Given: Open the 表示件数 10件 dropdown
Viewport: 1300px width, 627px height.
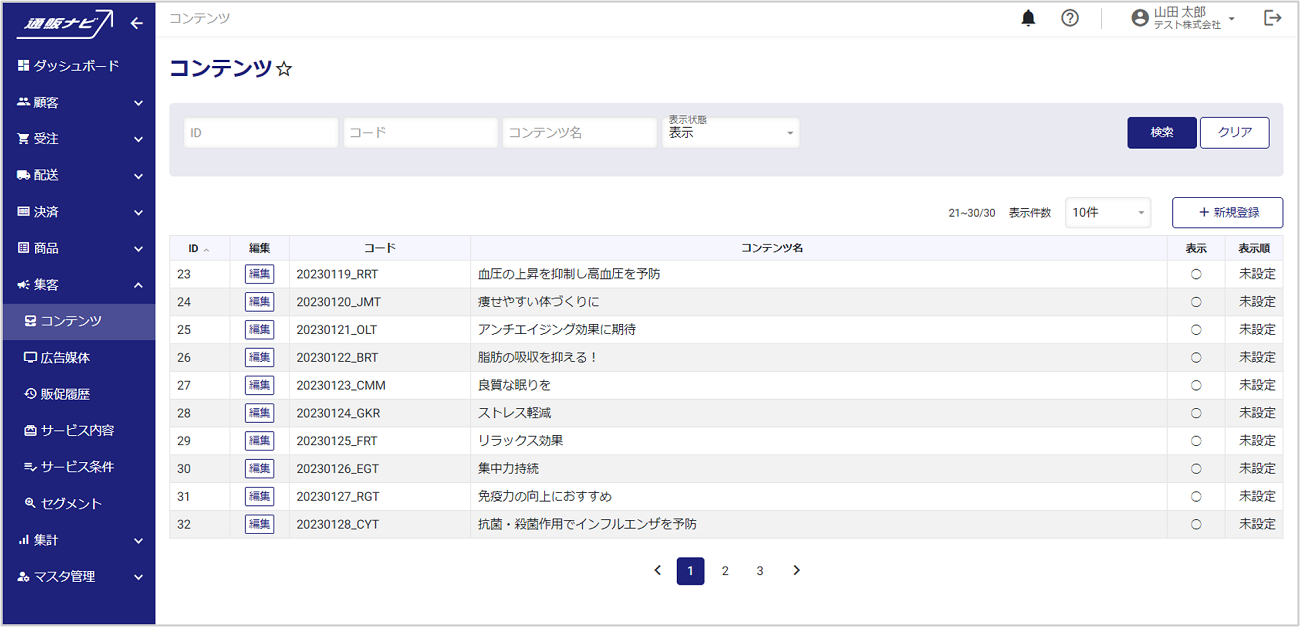Looking at the screenshot, I should 1107,212.
